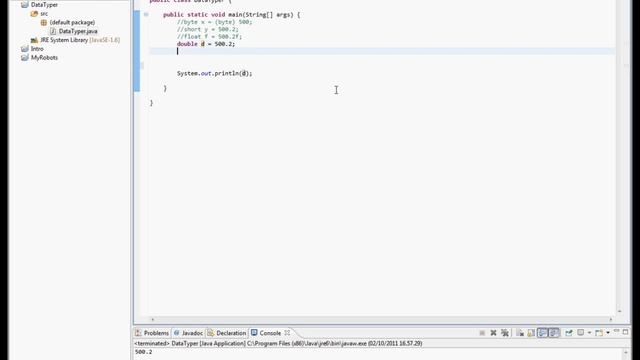640x360 pixels.
Task: Click Remove All Terminated Launches double-X icon
Action: pyautogui.click(x=505, y=333)
